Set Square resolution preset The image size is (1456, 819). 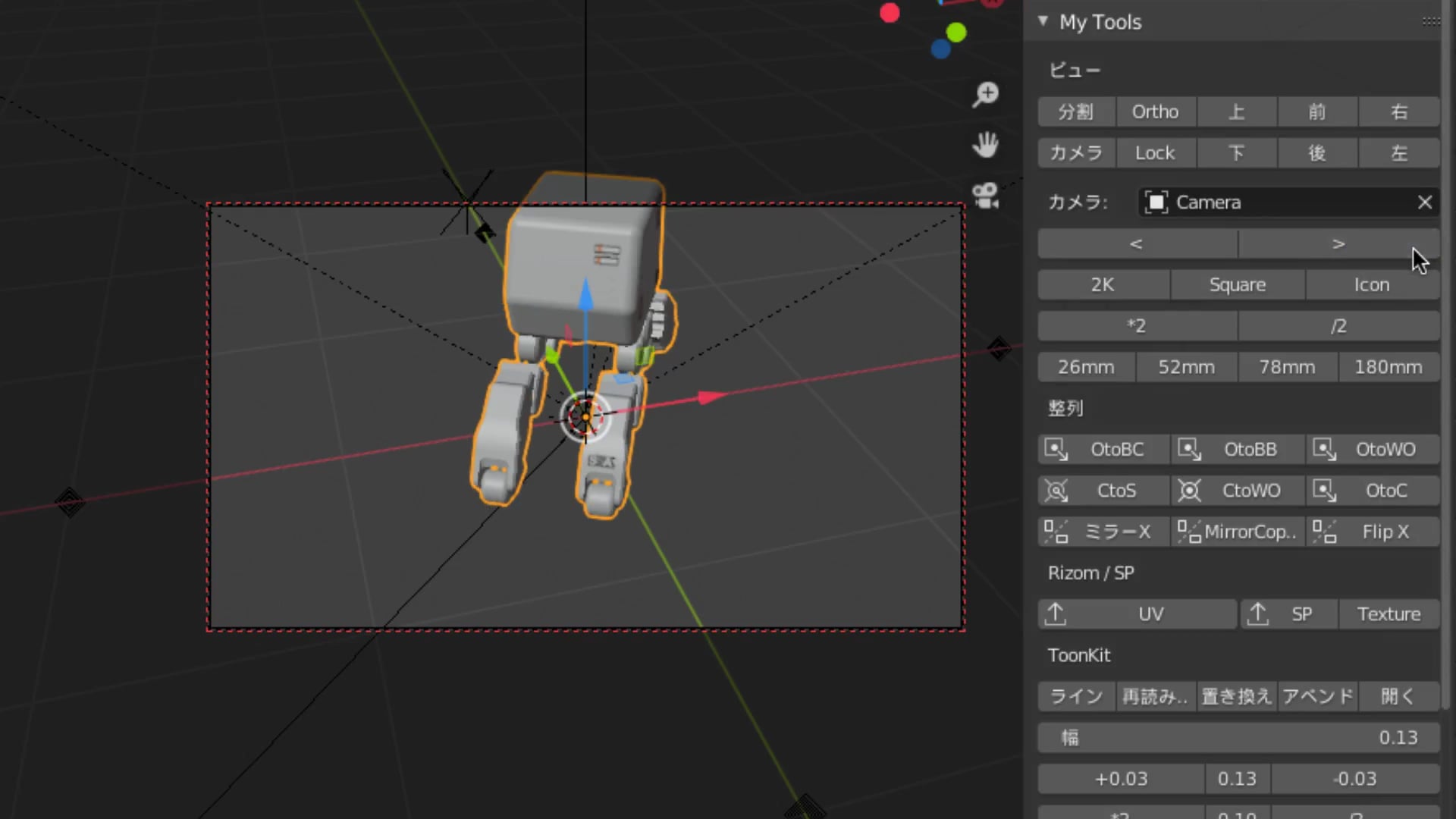(x=1238, y=285)
